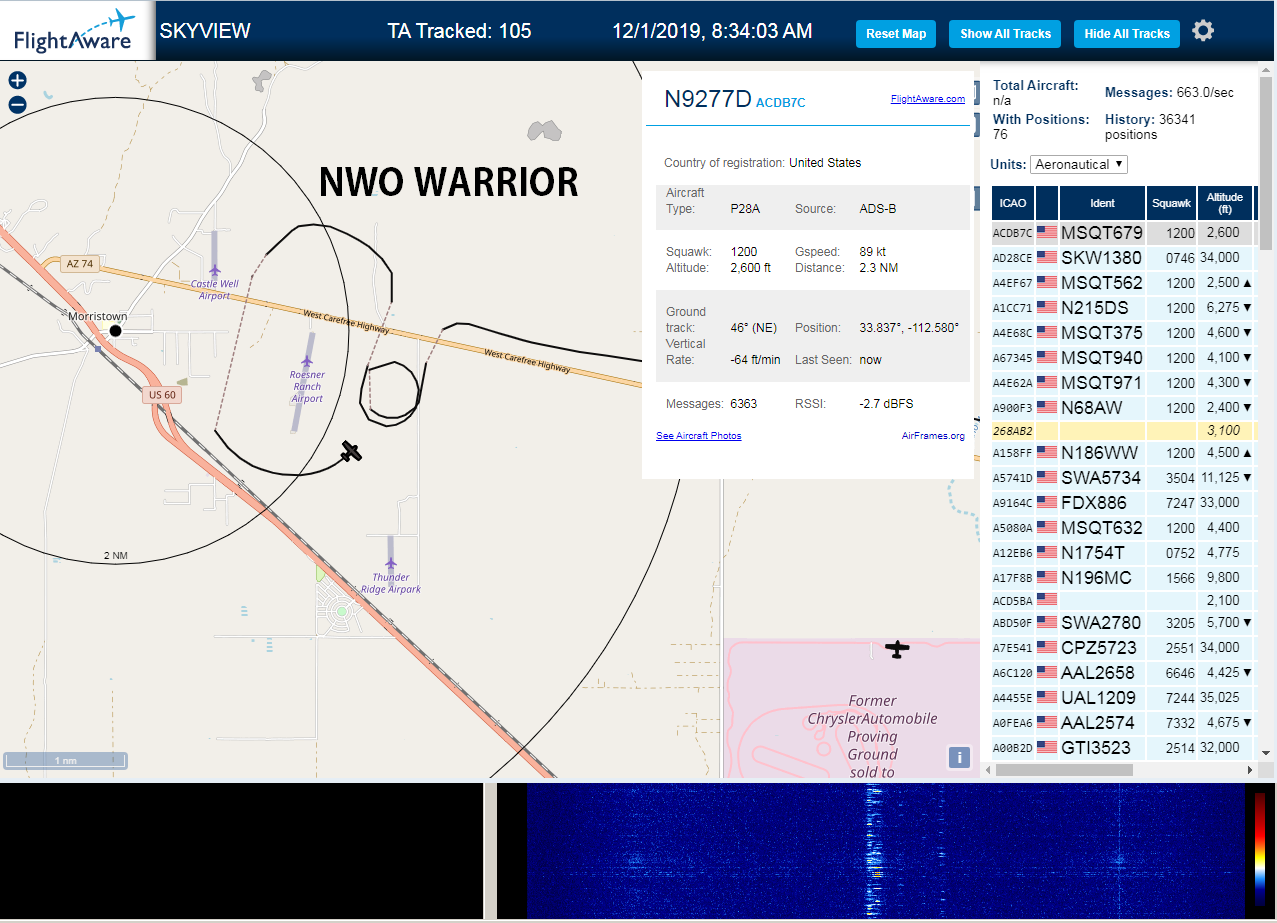1277x923 pixels.
Task: Select the N68AW aircraft row
Action: (1122, 408)
